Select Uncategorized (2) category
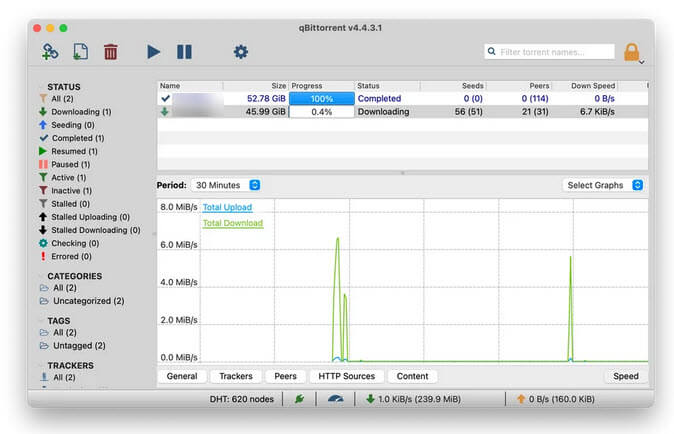Viewport: 674px width, 434px height. coord(82,301)
